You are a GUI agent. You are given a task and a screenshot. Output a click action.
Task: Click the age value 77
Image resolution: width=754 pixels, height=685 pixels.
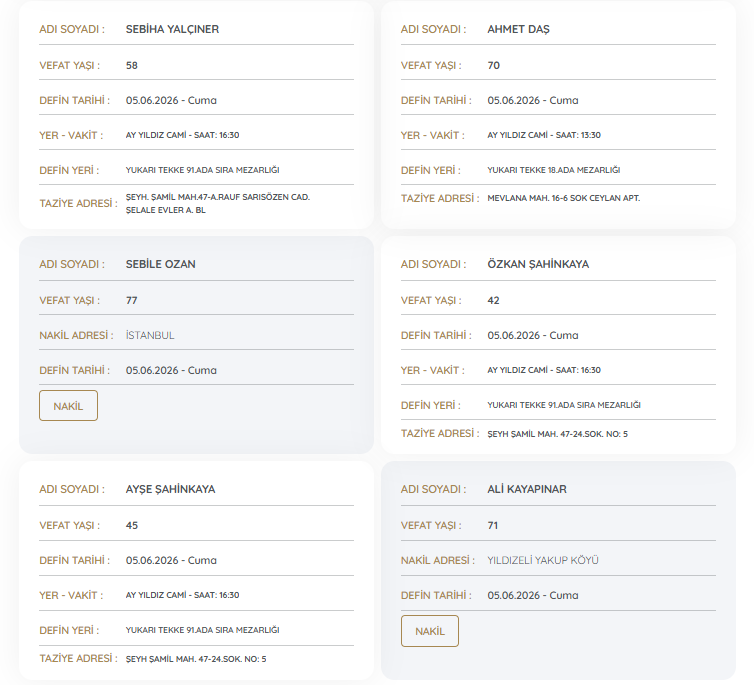(x=132, y=300)
